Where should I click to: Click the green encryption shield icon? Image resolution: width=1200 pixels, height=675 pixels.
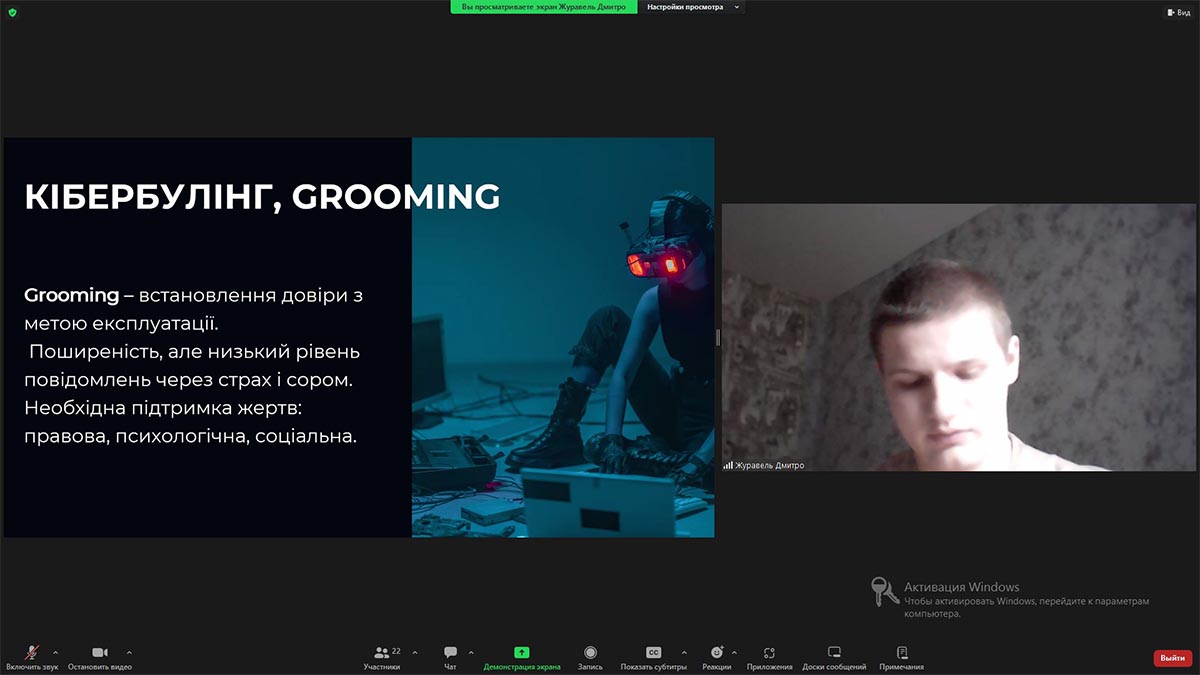(x=12, y=12)
